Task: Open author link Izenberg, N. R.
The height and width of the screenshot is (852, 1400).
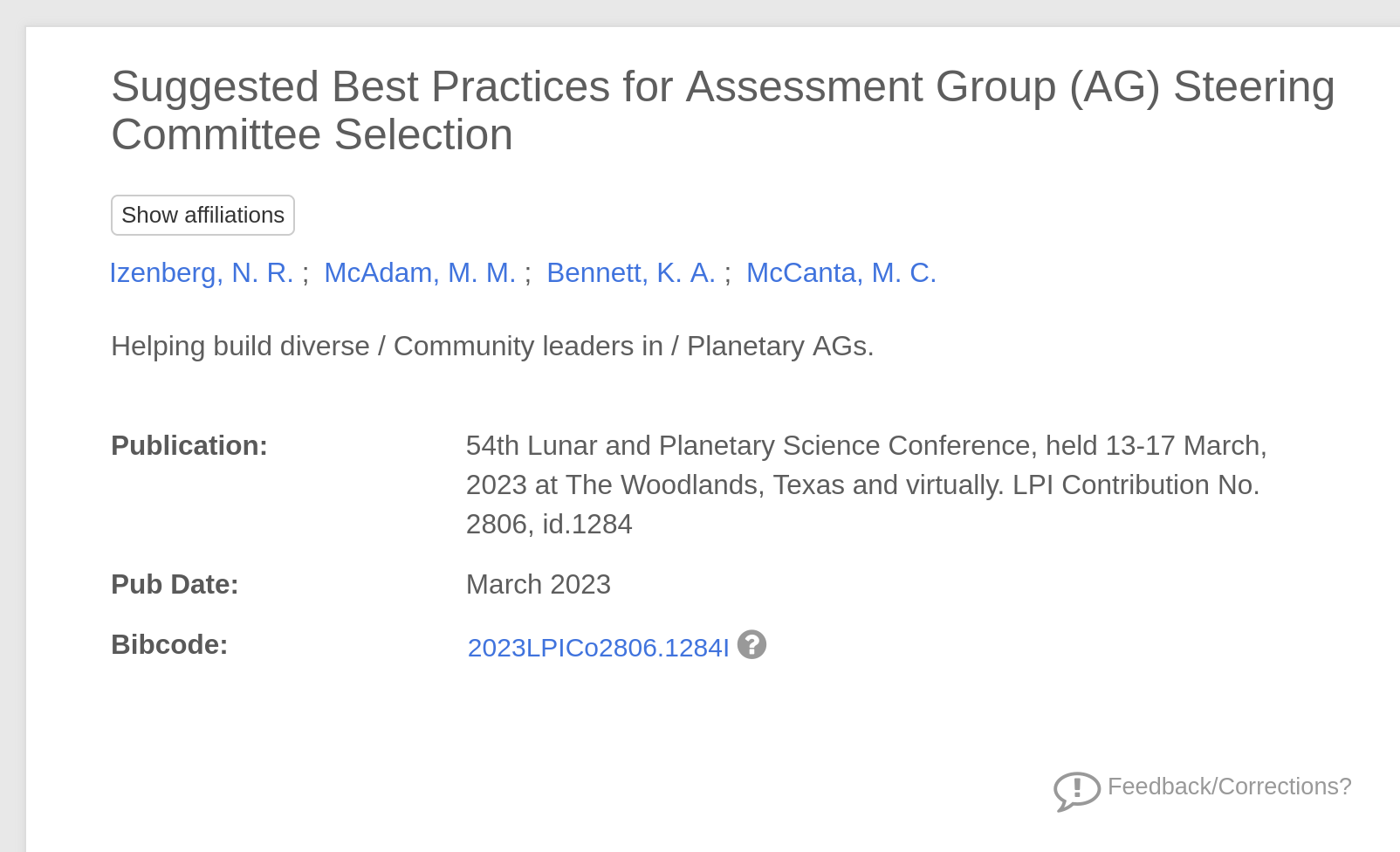Action: (x=201, y=273)
